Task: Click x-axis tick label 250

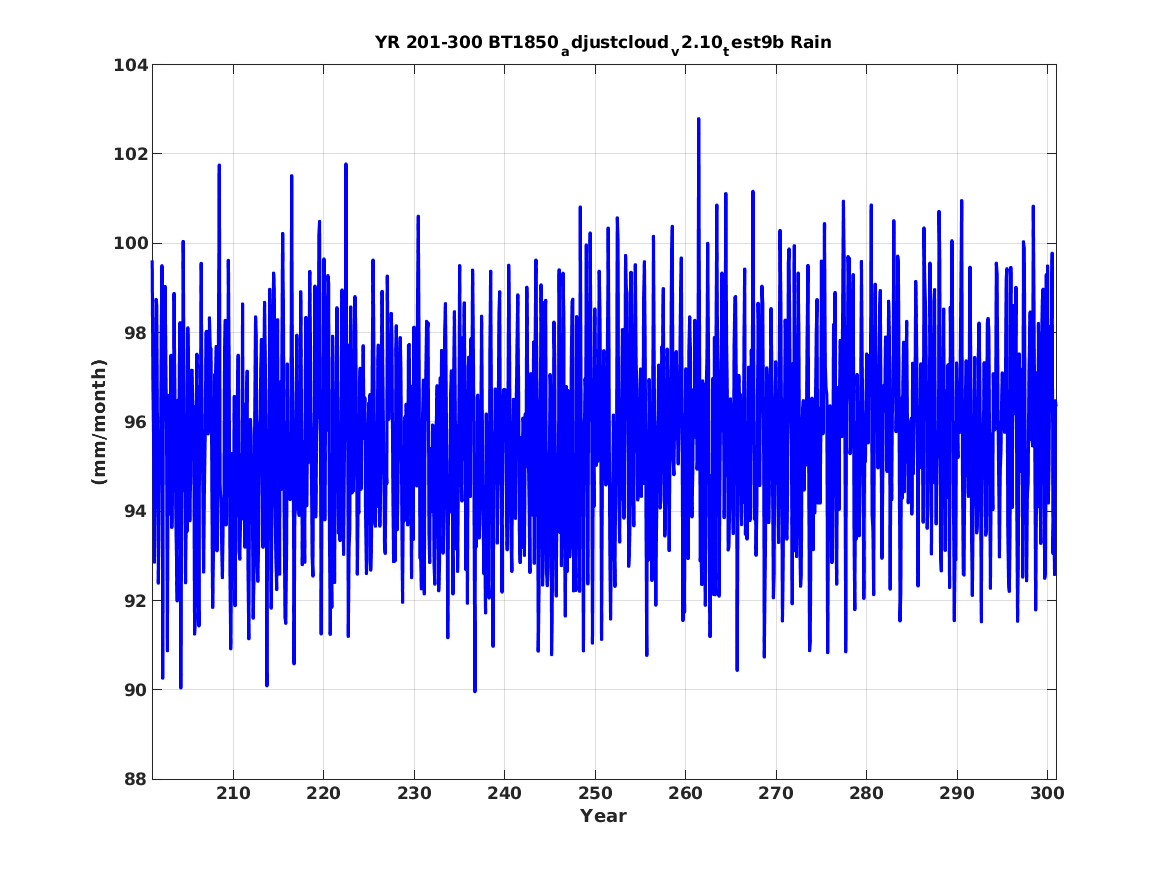Action: pos(595,793)
